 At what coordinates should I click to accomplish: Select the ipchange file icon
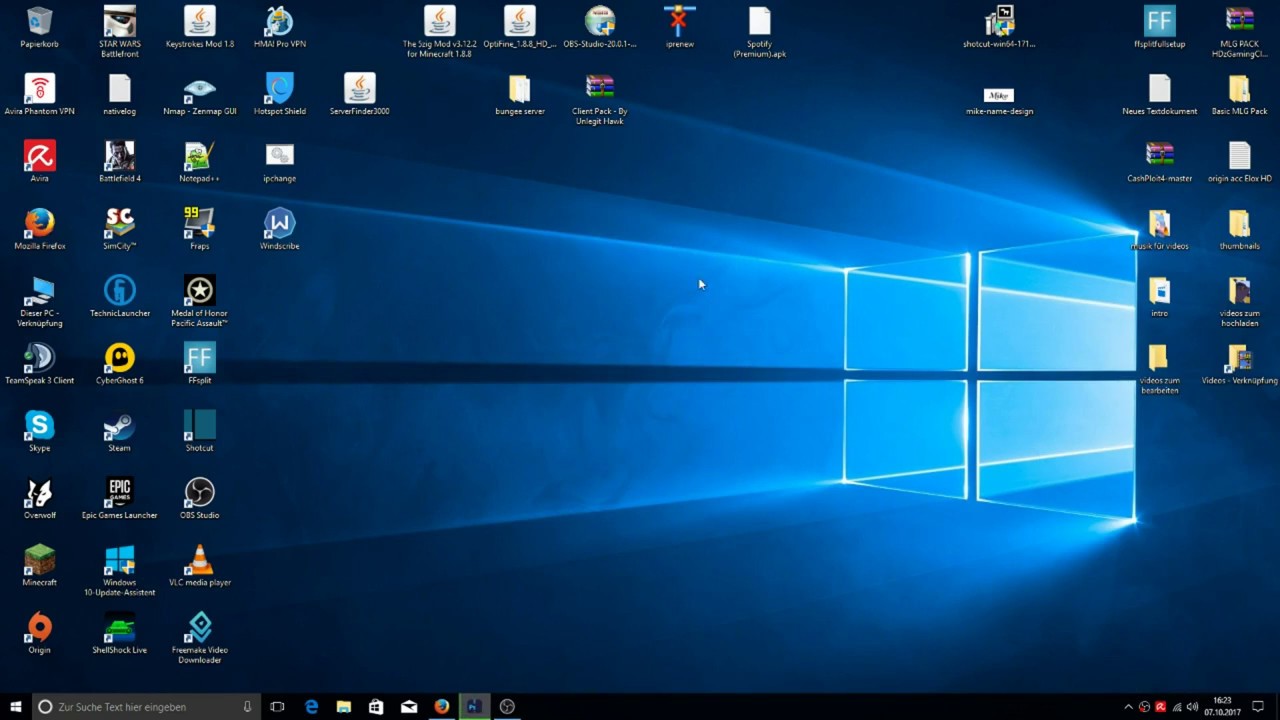click(280, 156)
